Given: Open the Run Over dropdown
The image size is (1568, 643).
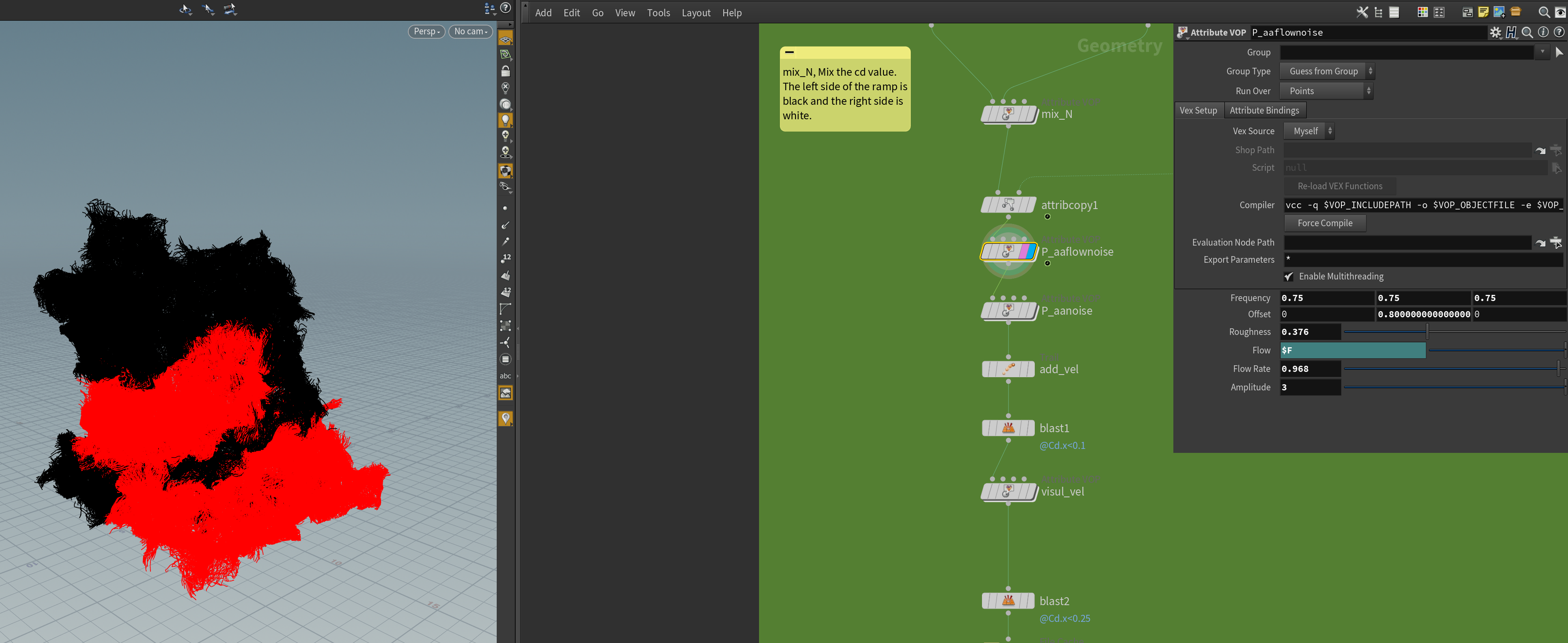Looking at the screenshot, I should 1326,91.
